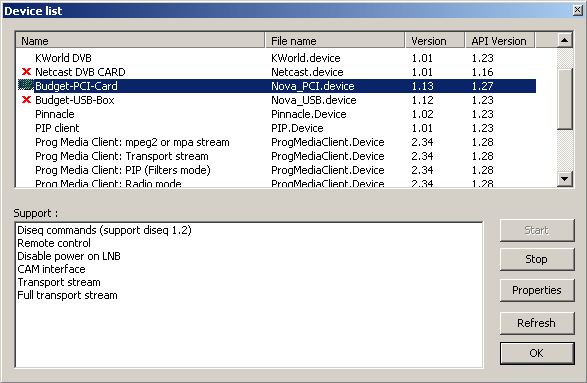Sort devices by the Name column header

pos(140,40)
